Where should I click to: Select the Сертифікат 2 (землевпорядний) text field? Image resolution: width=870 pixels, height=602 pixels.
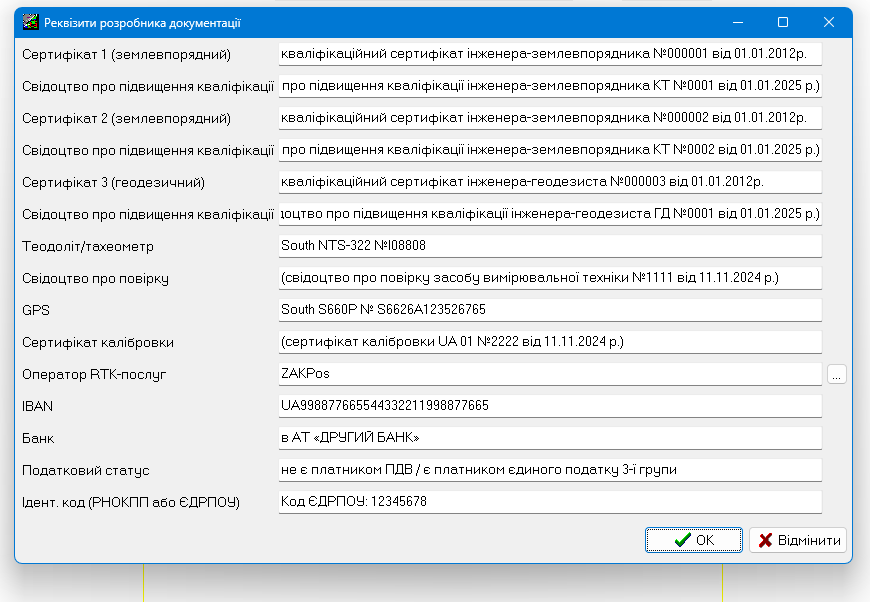pos(549,118)
